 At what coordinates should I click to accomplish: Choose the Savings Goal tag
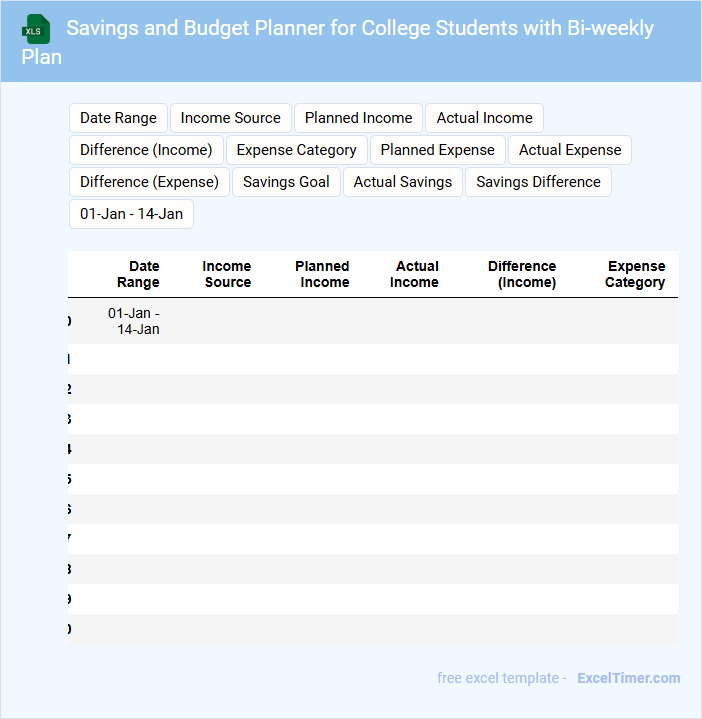(x=286, y=182)
